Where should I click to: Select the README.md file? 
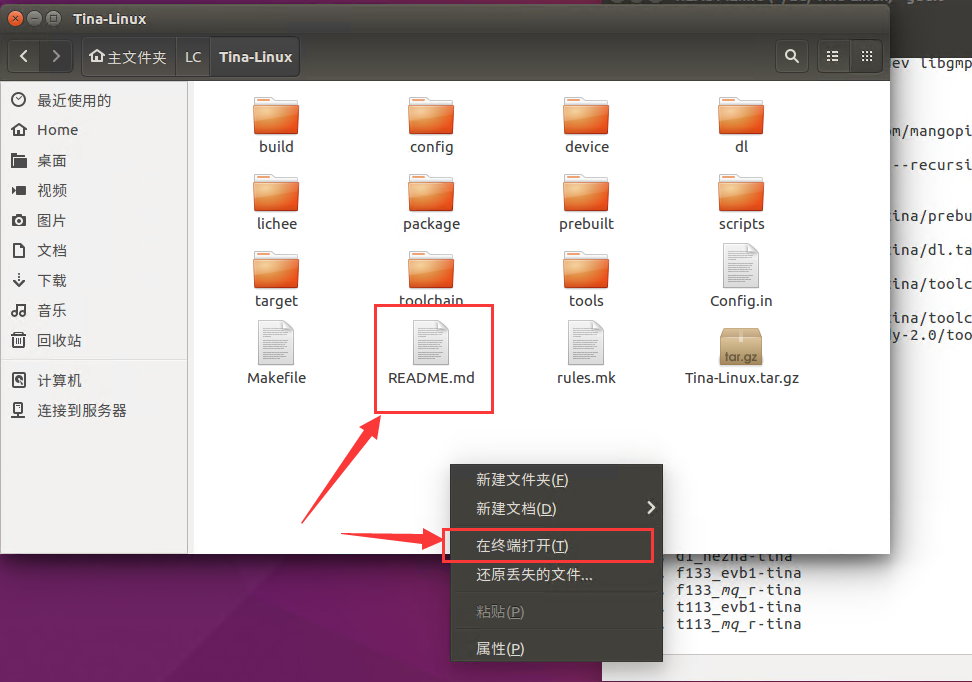[431, 353]
